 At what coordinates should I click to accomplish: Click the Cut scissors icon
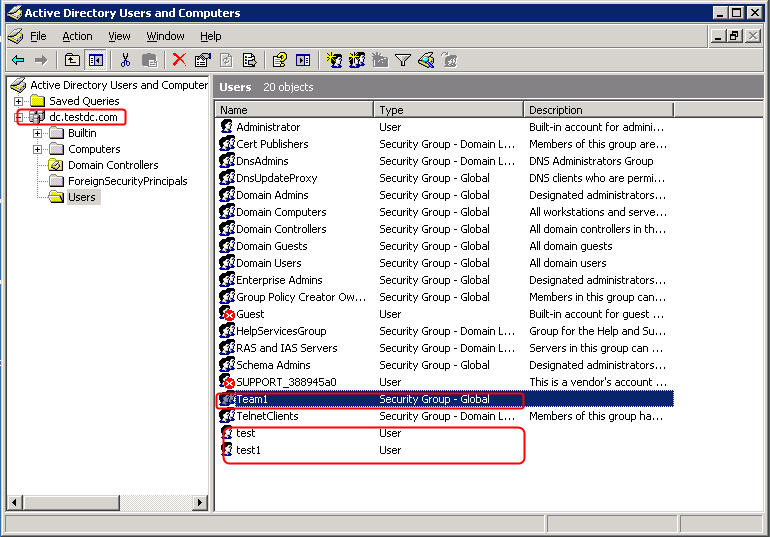tap(126, 60)
